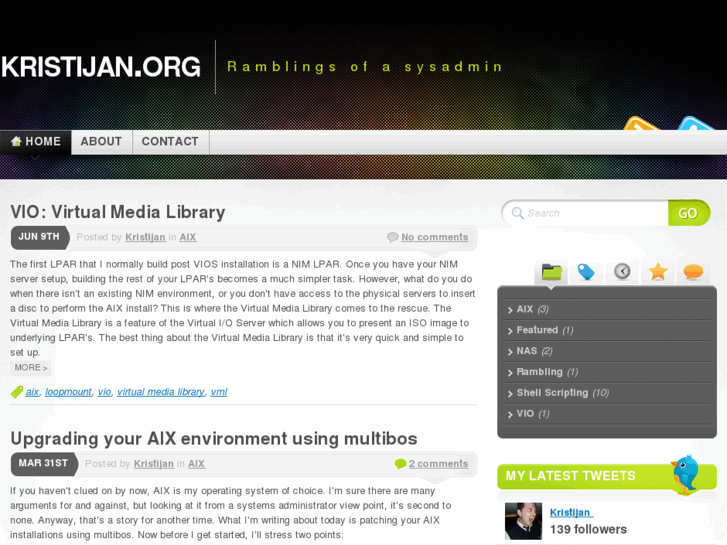727x545 pixels.
Task: Open the About page
Action: point(102,141)
